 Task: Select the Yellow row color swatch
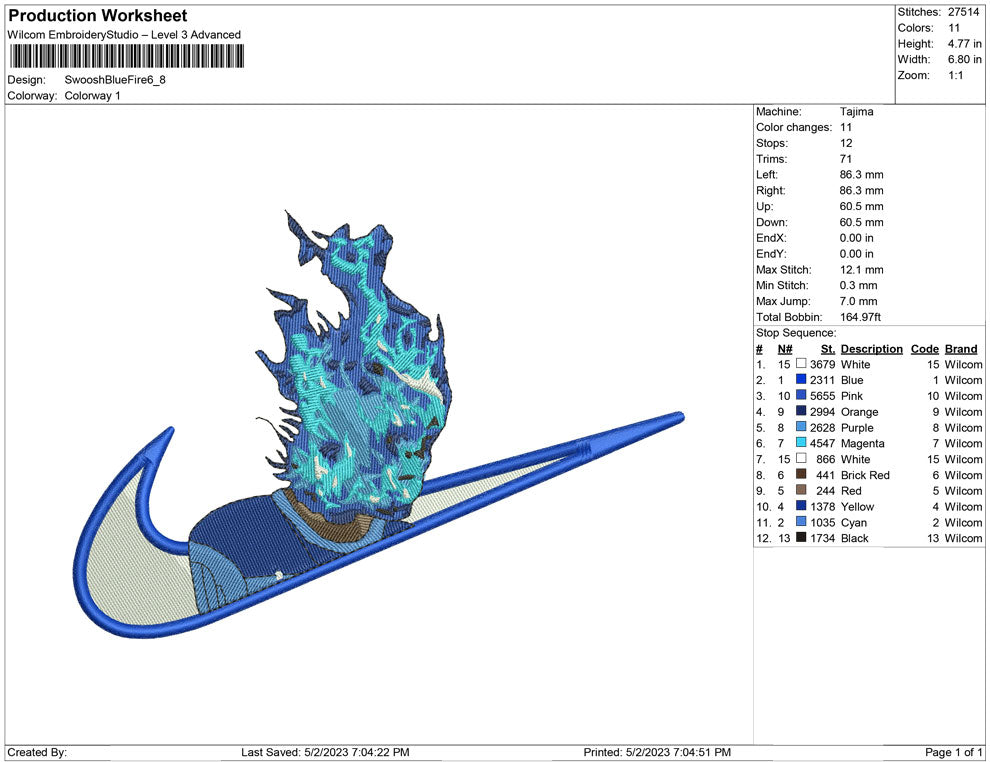pos(801,507)
